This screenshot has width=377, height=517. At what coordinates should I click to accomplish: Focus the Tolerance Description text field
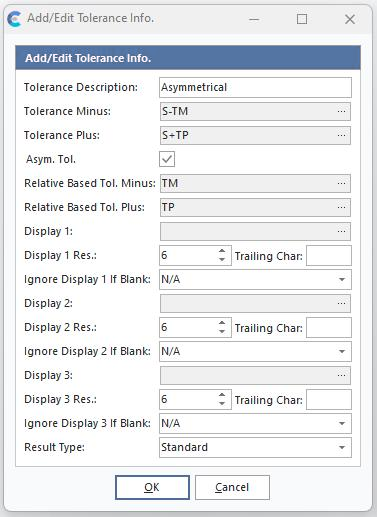coord(255,87)
